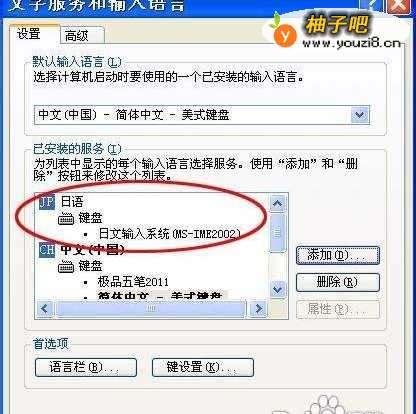Open 键设置(K)... dialog
This screenshot has height=414, width=416.
[x=203, y=367]
